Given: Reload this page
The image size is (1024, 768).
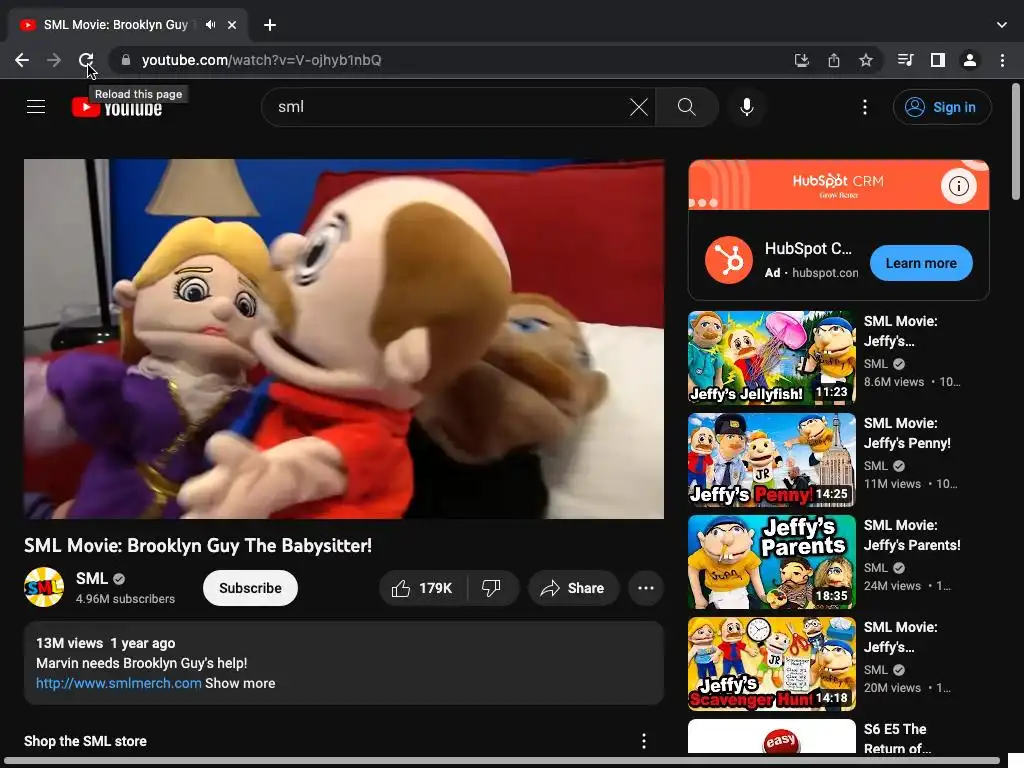Looking at the screenshot, I should [86, 60].
